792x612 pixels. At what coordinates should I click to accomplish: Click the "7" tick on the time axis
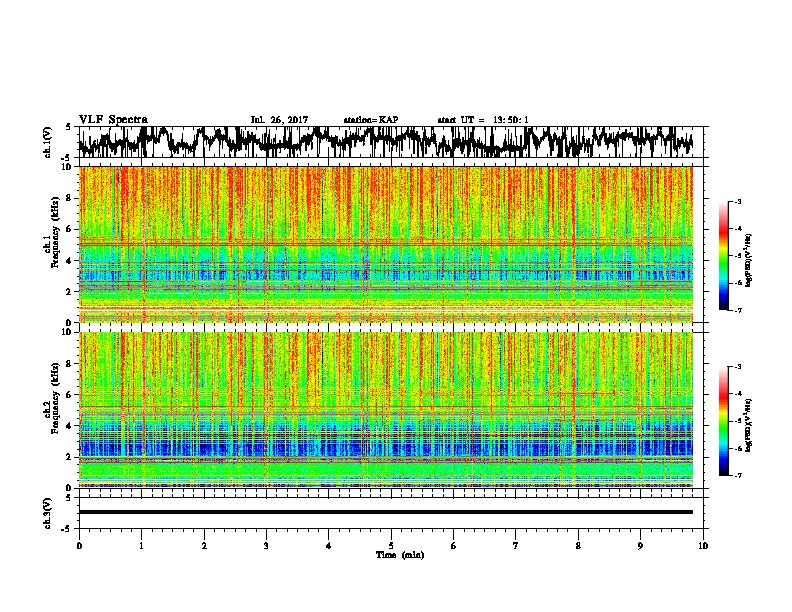pos(516,546)
